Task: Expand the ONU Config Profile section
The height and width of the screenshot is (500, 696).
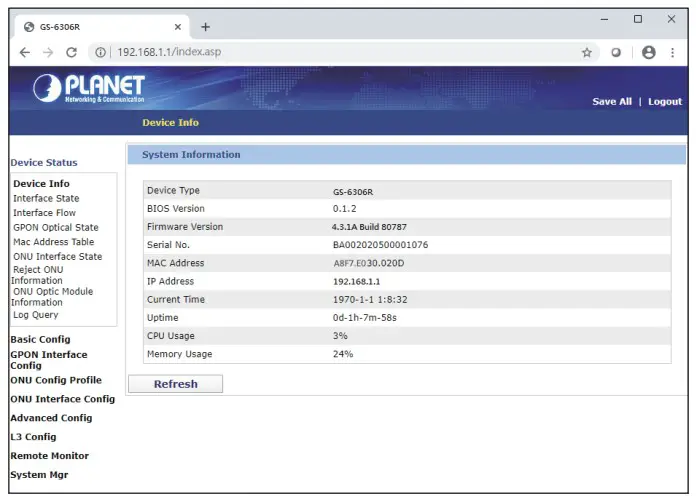Action: [56, 380]
